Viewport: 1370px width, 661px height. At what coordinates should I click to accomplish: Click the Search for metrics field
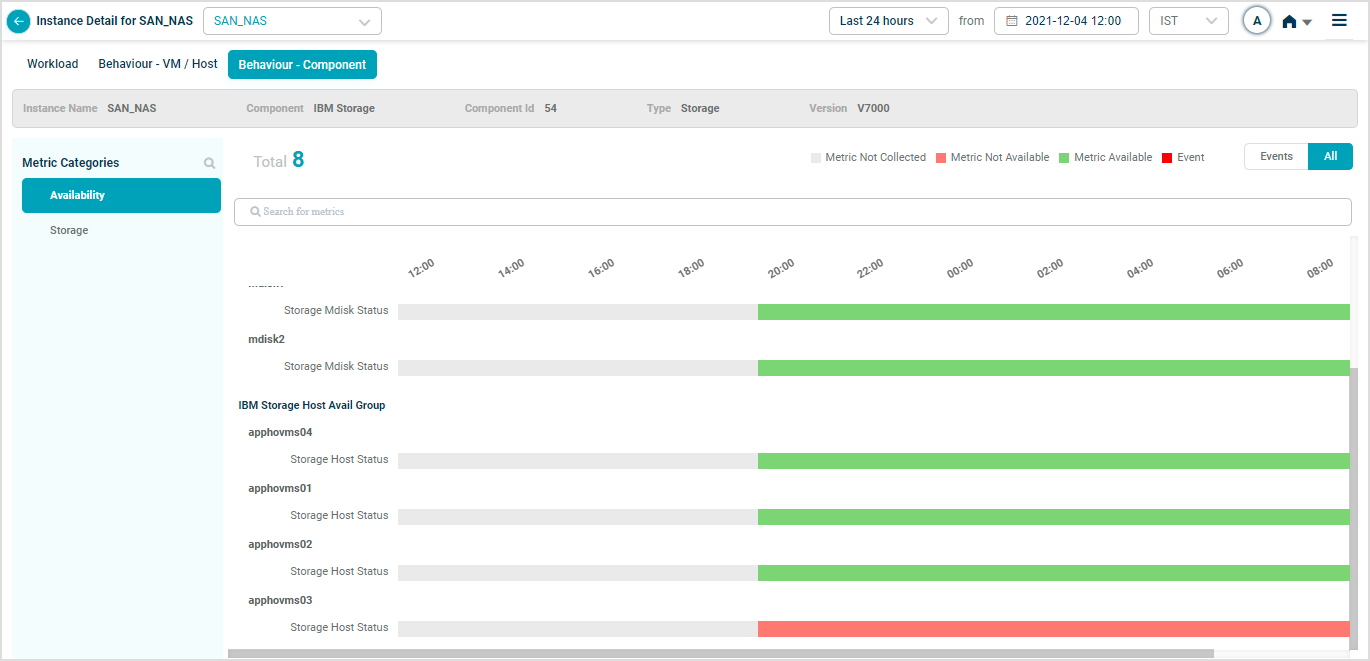tap(792, 212)
